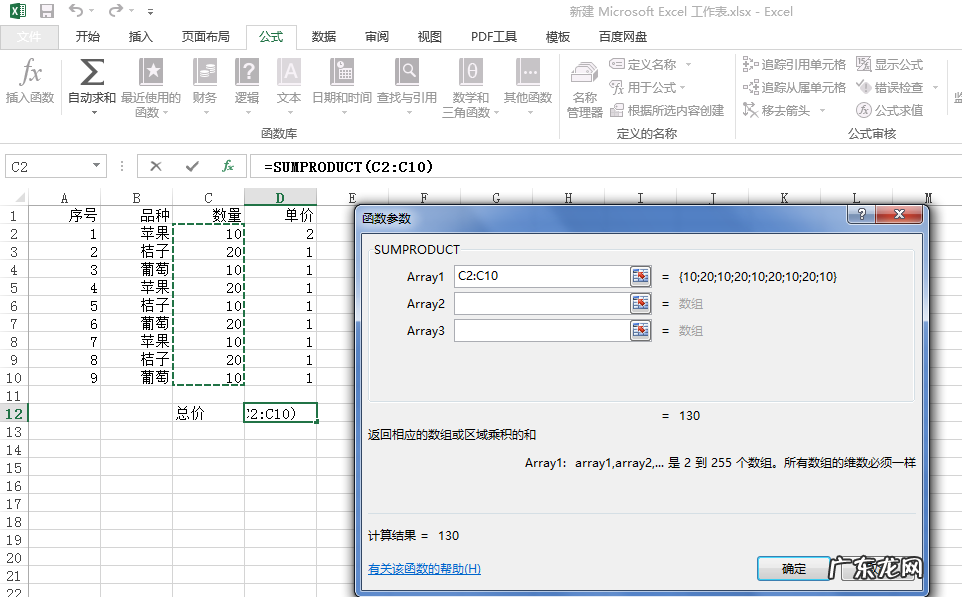962x597 pixels.
Task: Expand the Name Box dropdown arrow
Action: (96, 166)
